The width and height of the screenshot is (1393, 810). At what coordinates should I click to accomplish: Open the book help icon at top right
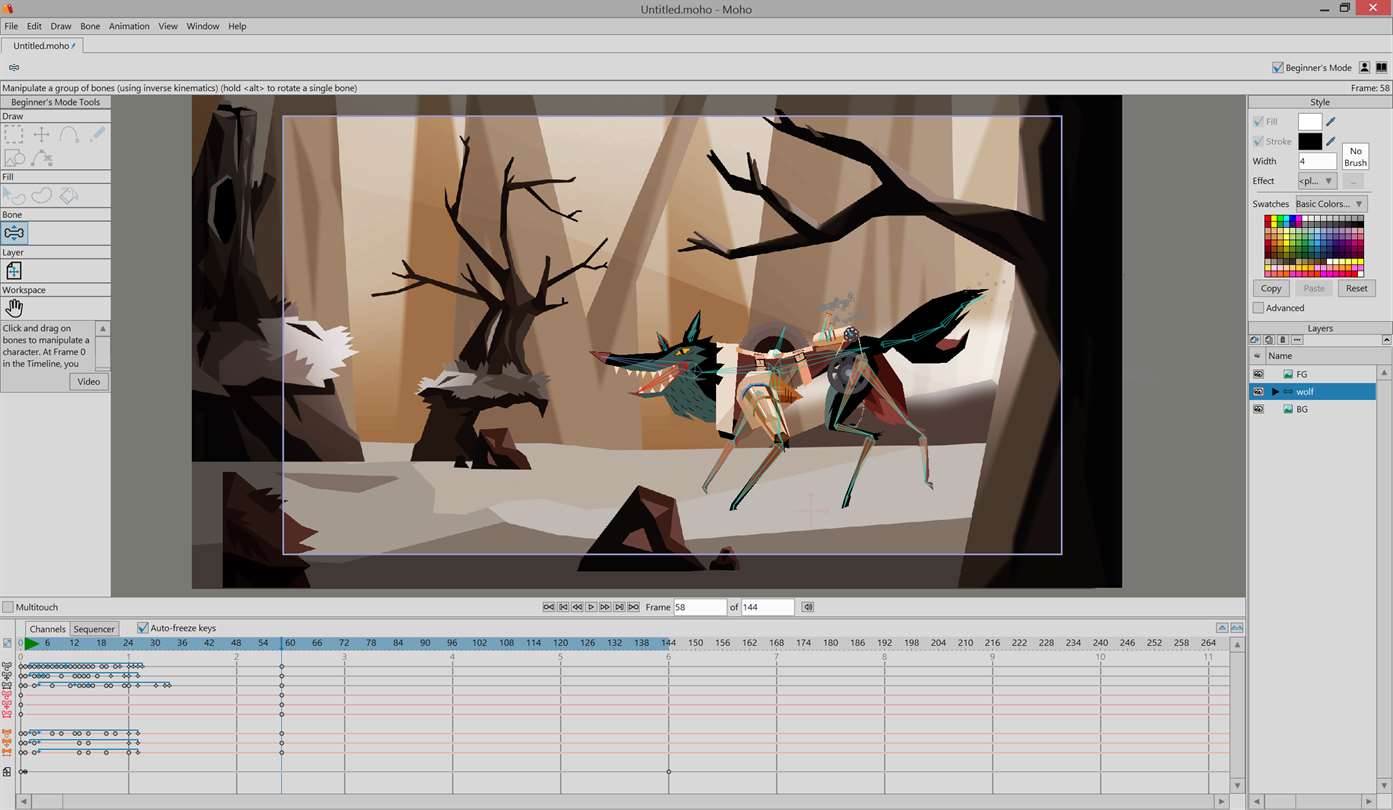(1382, 67)
